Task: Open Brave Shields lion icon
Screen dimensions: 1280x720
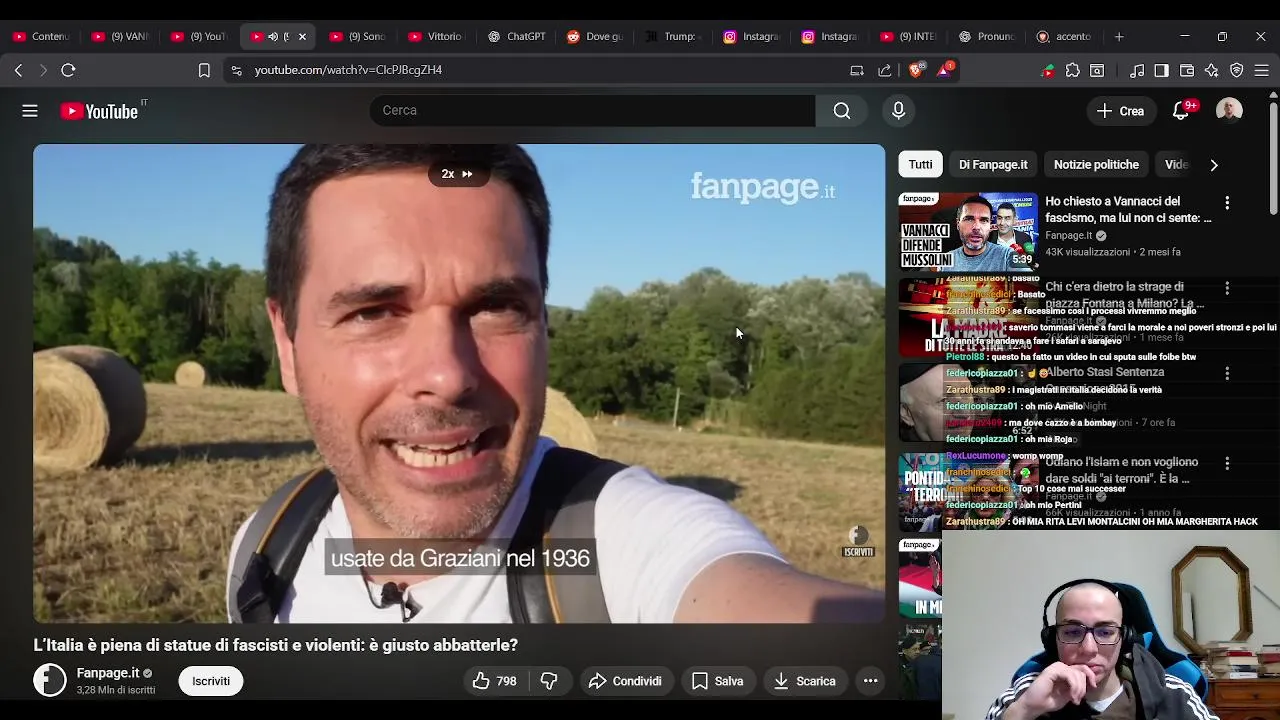Action: coord(916,70)
